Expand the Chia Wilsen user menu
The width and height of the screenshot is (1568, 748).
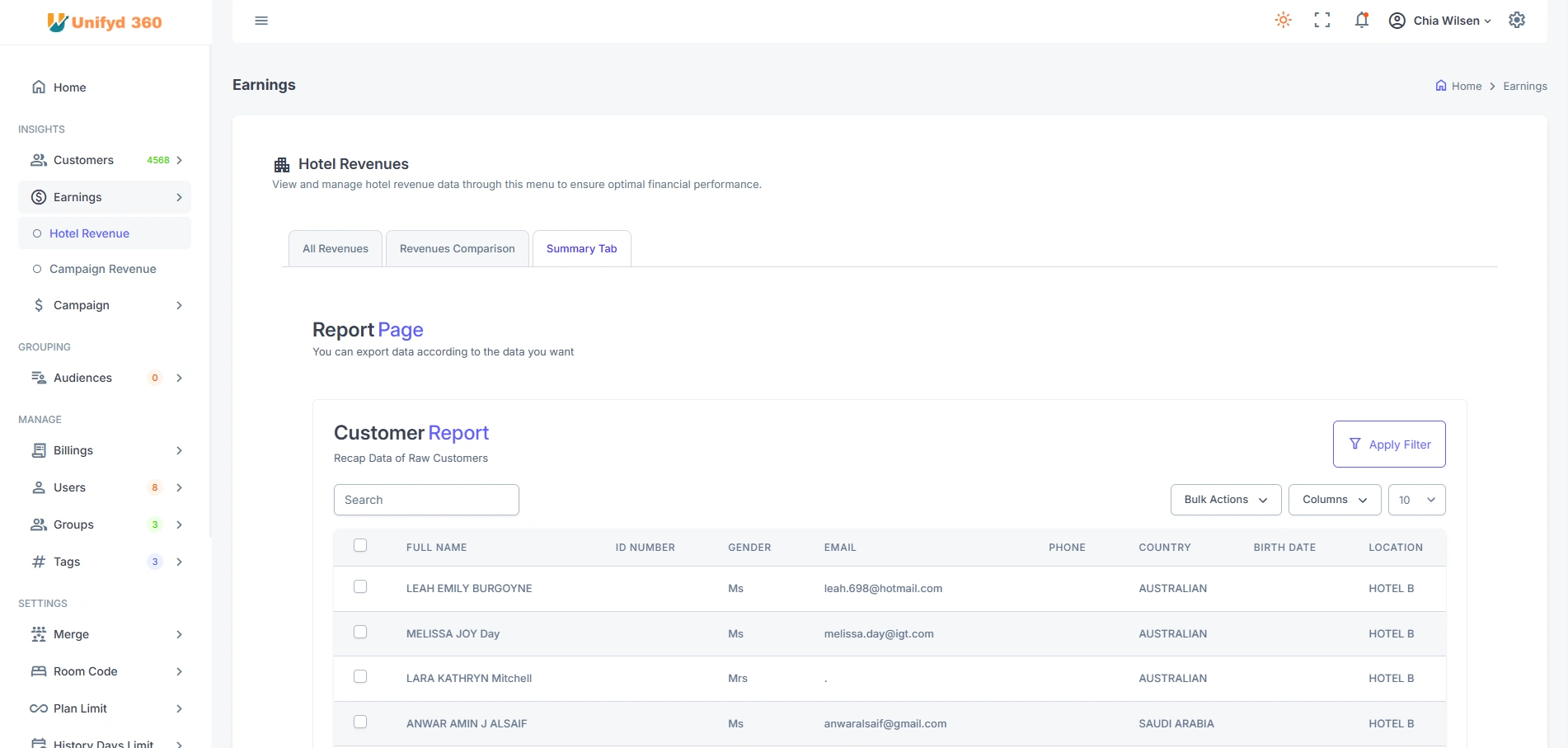(1440, 21)
